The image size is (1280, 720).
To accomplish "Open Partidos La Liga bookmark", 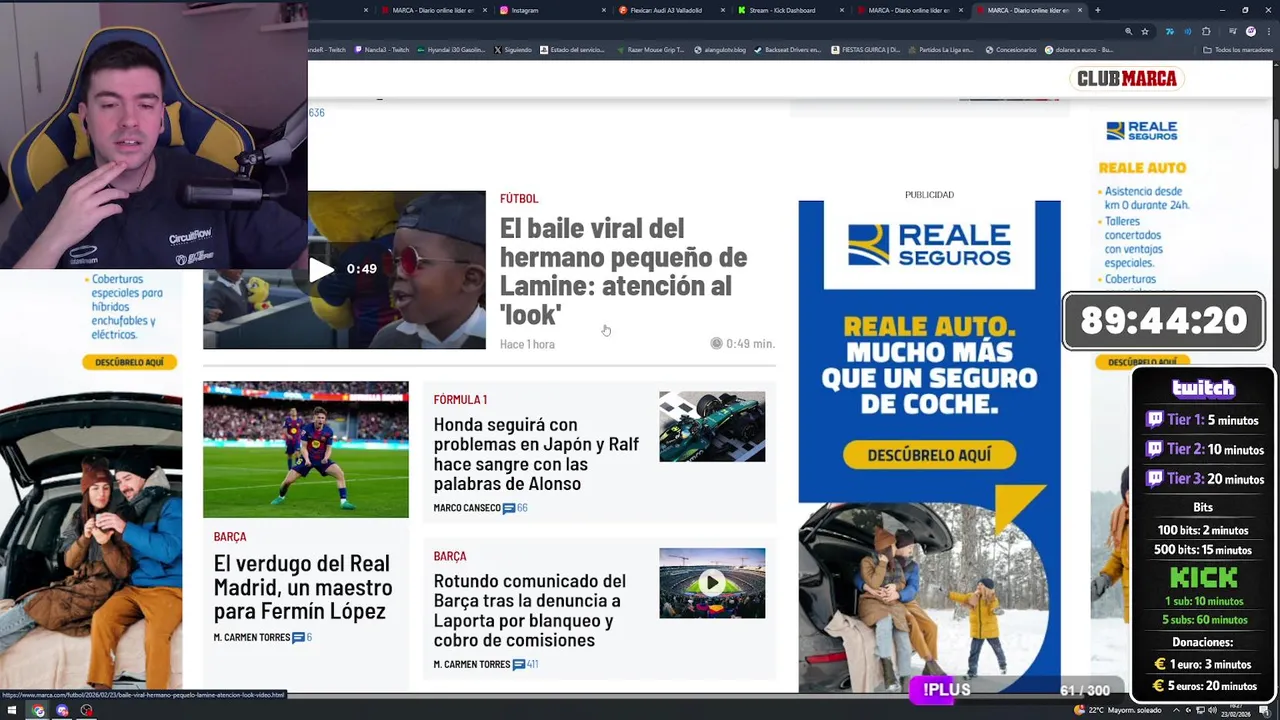I will 941,49.
